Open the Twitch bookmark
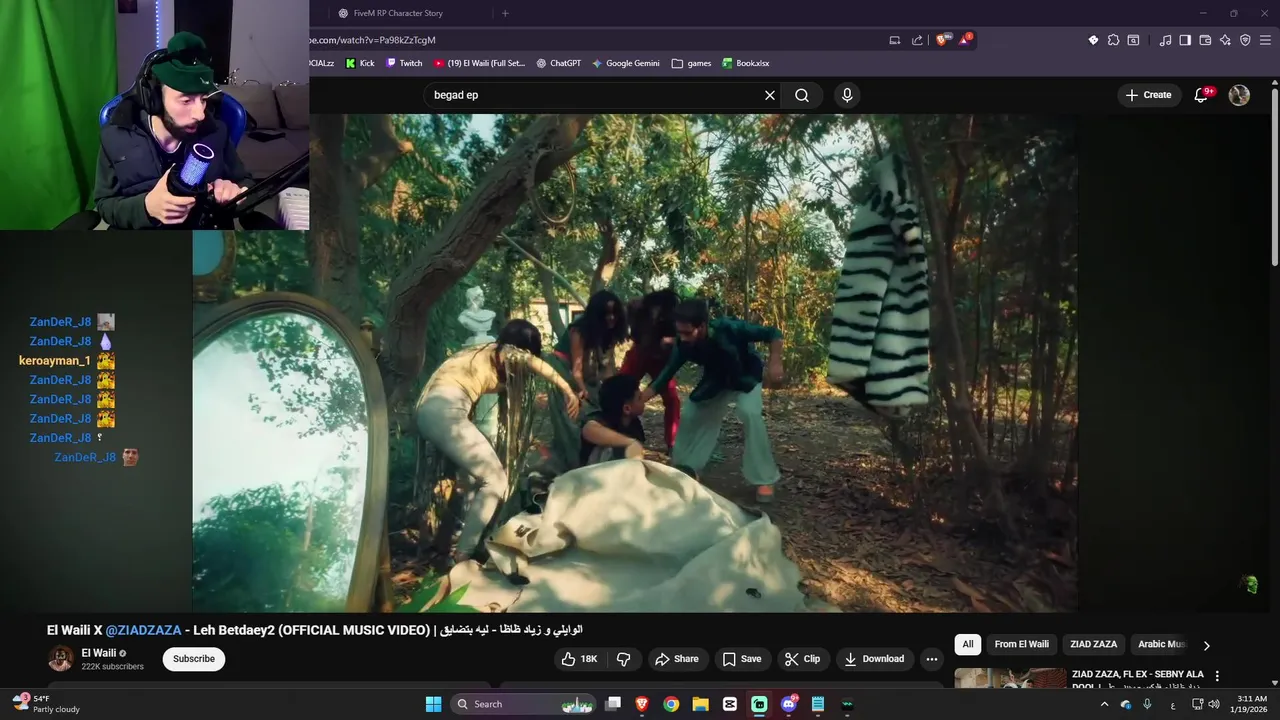1280x720 pixels. [404, 63]
